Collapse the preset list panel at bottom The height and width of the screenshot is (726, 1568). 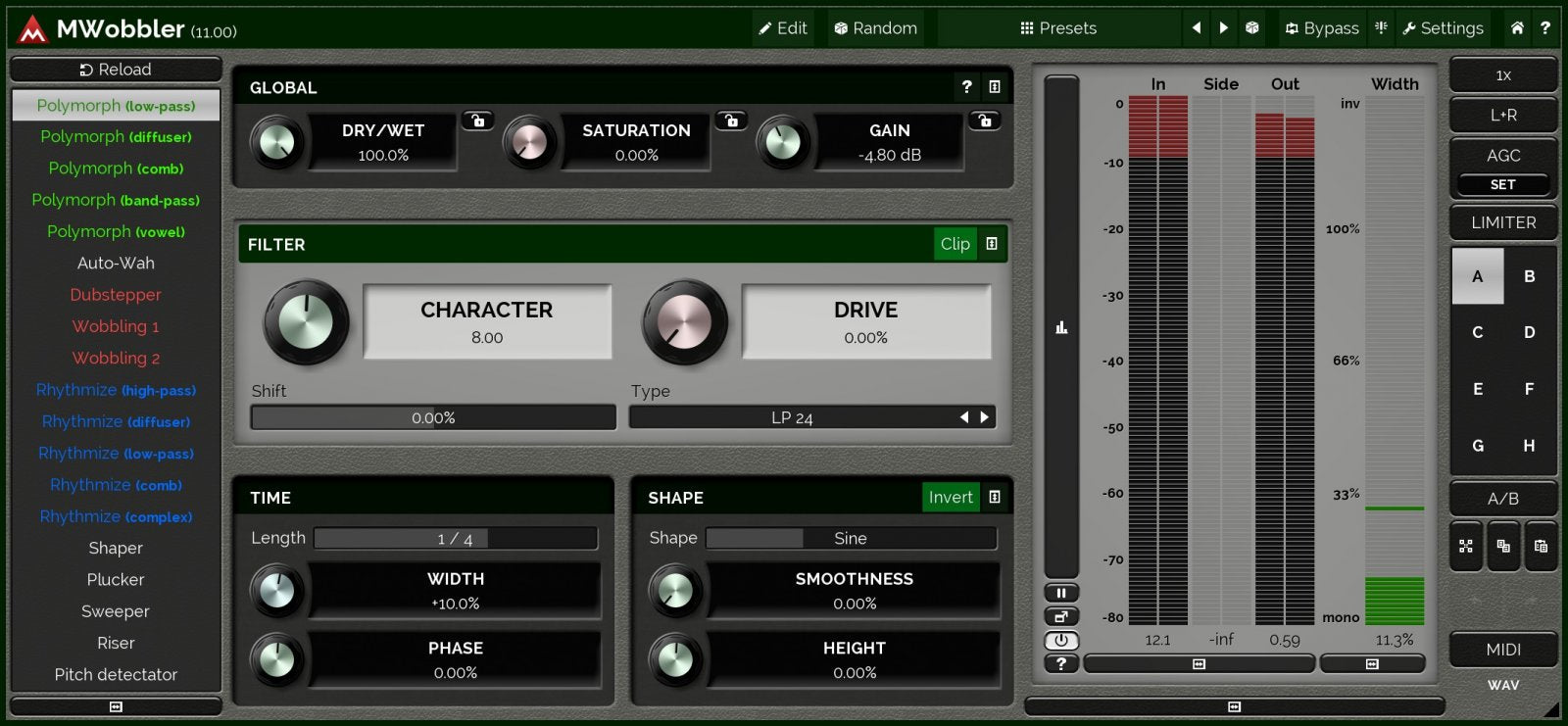[116, 706]
